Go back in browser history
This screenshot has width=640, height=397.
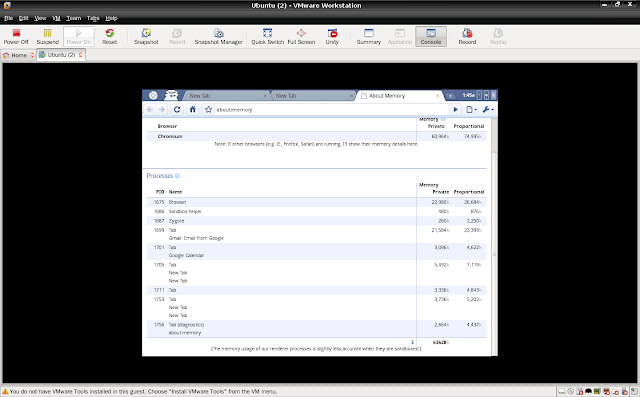click(x=150, y=109)
